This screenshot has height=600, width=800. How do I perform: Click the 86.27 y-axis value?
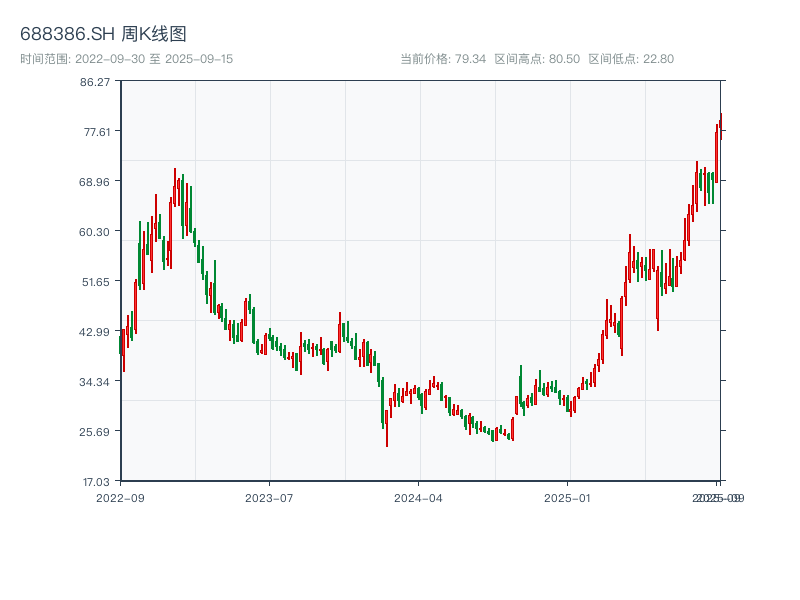click(95, 82)
